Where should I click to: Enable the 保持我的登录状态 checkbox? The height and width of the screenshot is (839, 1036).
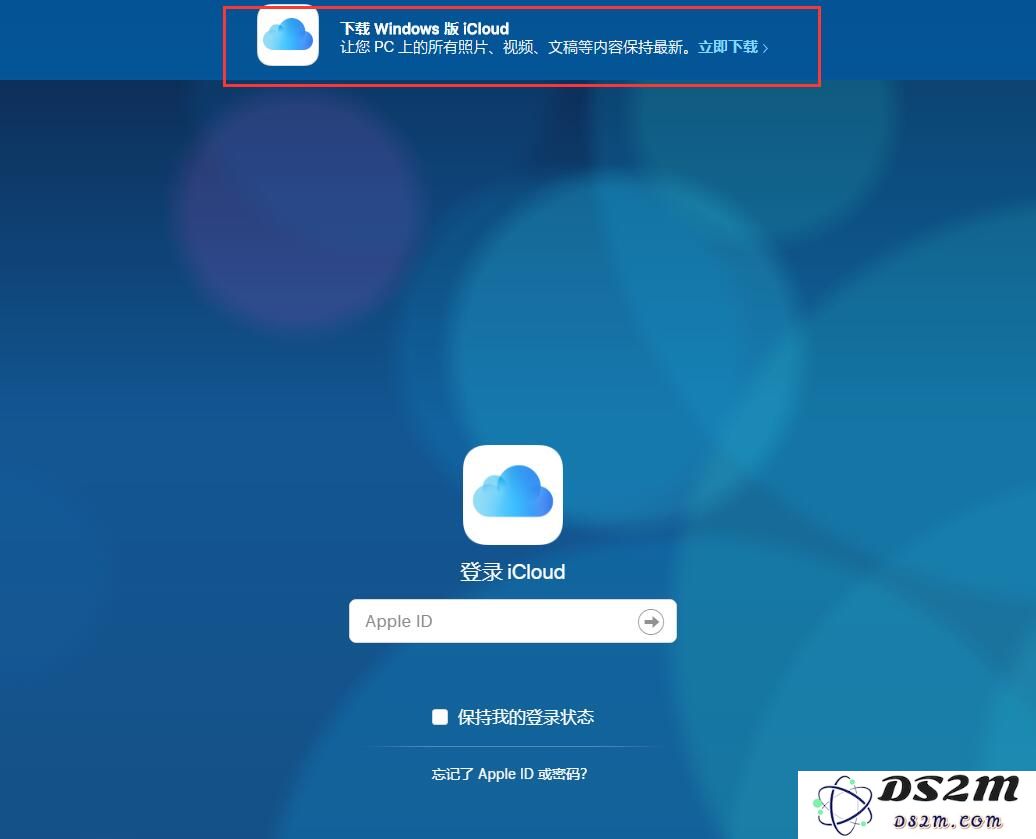(440, 717)
